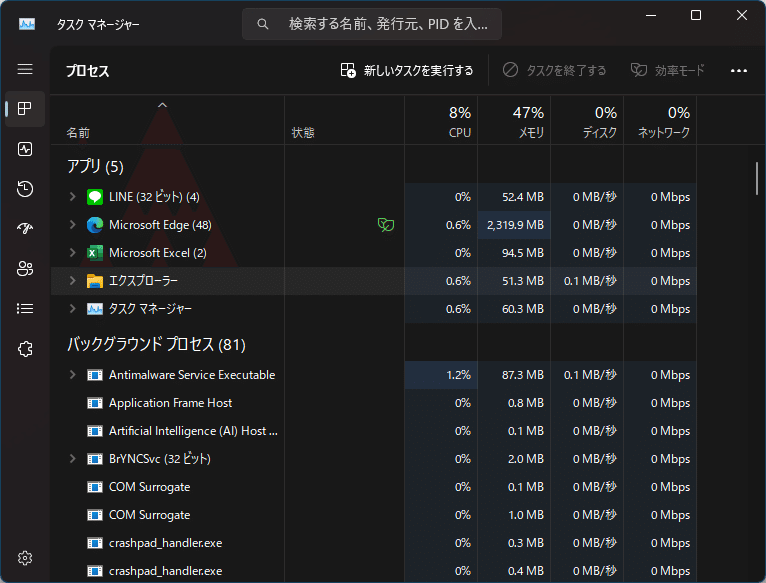The image size is (766, 583).
Task: Expand the Microsoft Excel (2) group
Action: pos(73,252)
